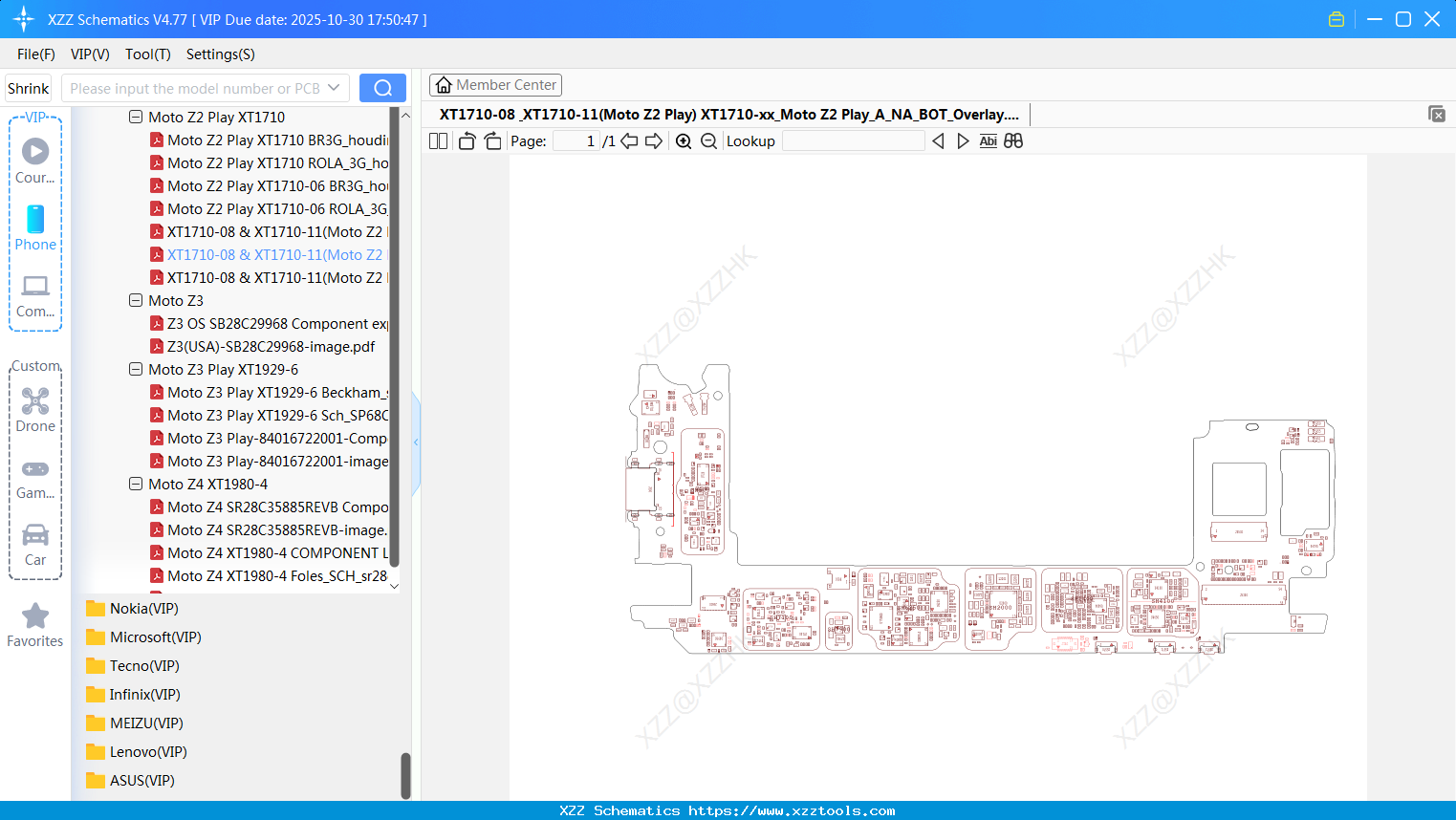The width and height of the screenshot is (1456, 820).
Task: Open Moto Z2 Play XT1710-06 ROLA_3G file
Action: [269, 208]
